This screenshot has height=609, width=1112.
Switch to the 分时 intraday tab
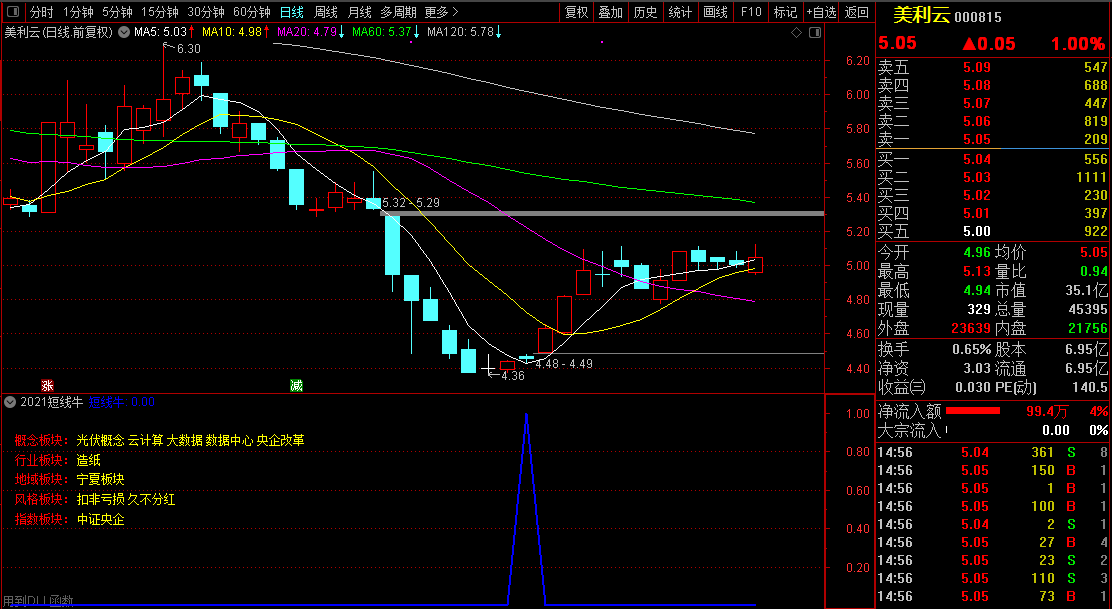[41, 13]
